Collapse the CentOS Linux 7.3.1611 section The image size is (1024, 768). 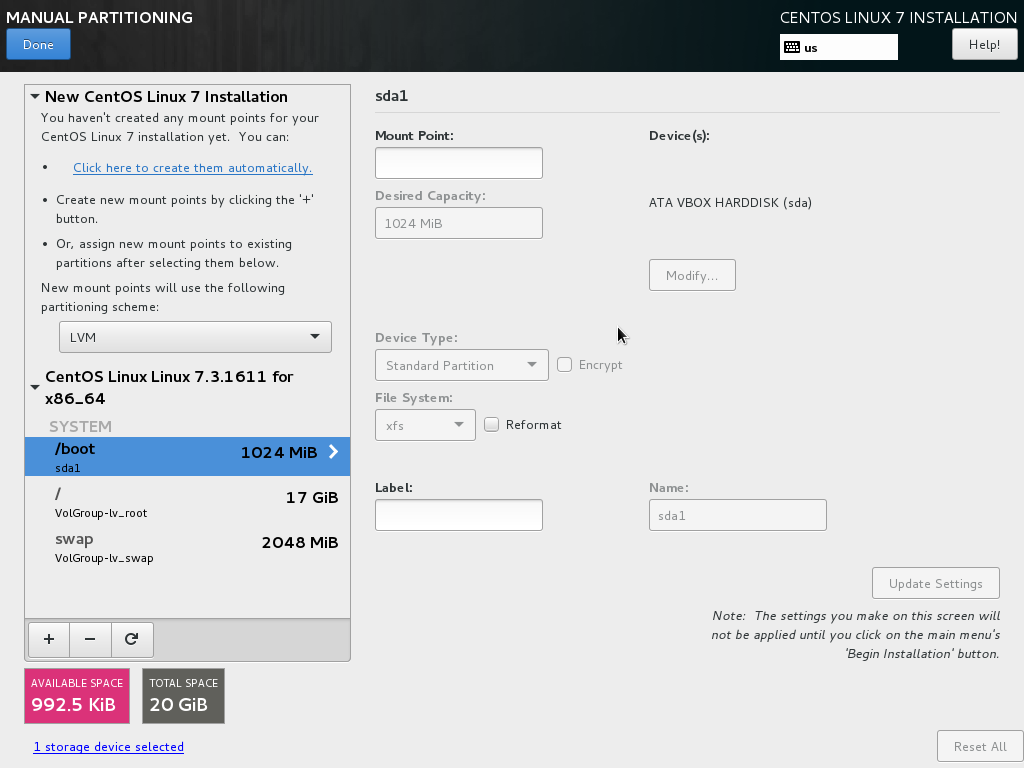35,387
